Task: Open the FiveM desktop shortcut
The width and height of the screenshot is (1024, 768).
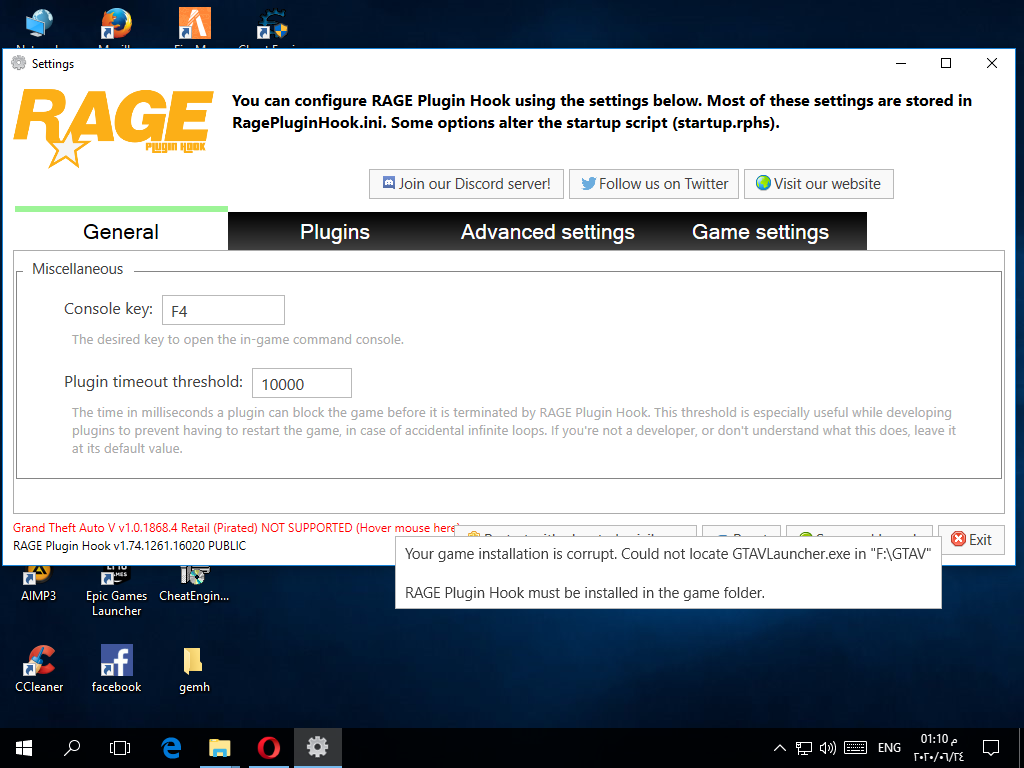Action: [195, 26]
